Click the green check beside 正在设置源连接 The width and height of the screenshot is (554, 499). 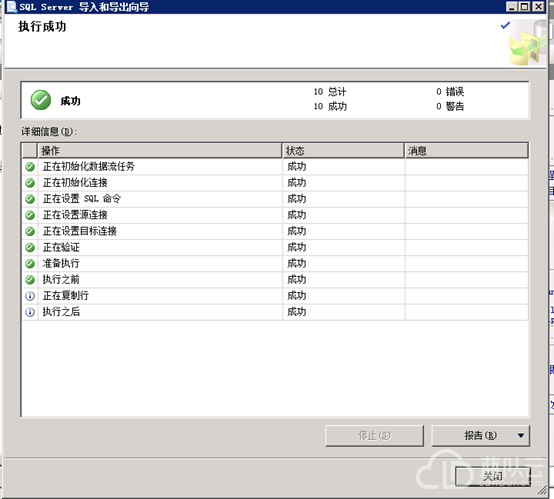pyautogui.click(x=30, y=215)
